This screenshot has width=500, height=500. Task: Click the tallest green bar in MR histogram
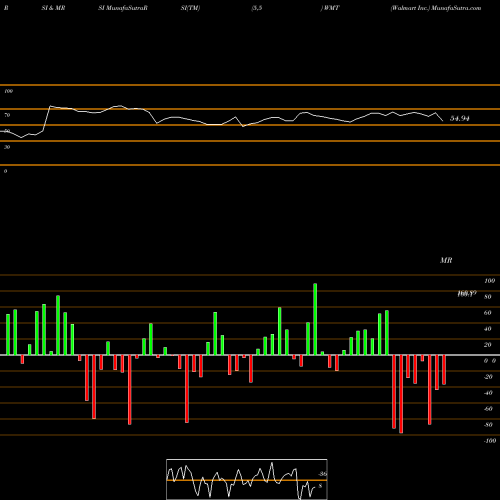coord(315,319)
